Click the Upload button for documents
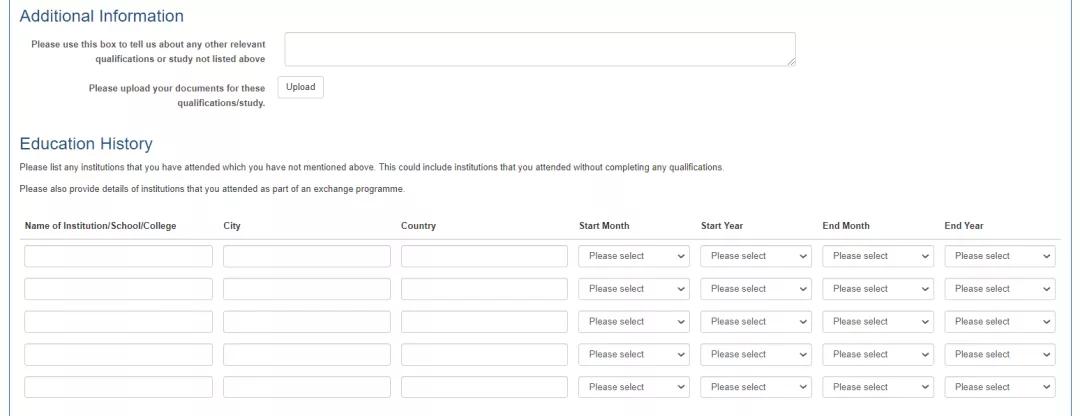 pyautogui.click(x=300, y=87)
